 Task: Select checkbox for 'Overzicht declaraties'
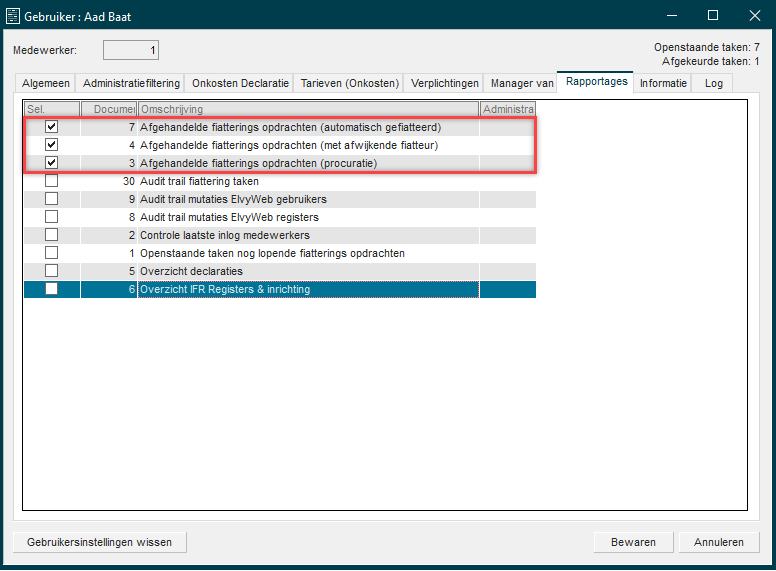[x=52, y=271]
